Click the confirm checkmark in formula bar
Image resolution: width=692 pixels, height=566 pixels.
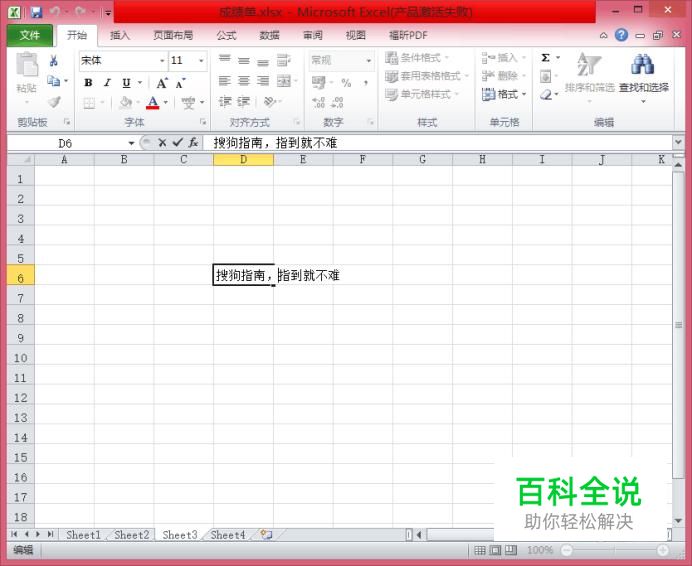click(x=177, y=143)
